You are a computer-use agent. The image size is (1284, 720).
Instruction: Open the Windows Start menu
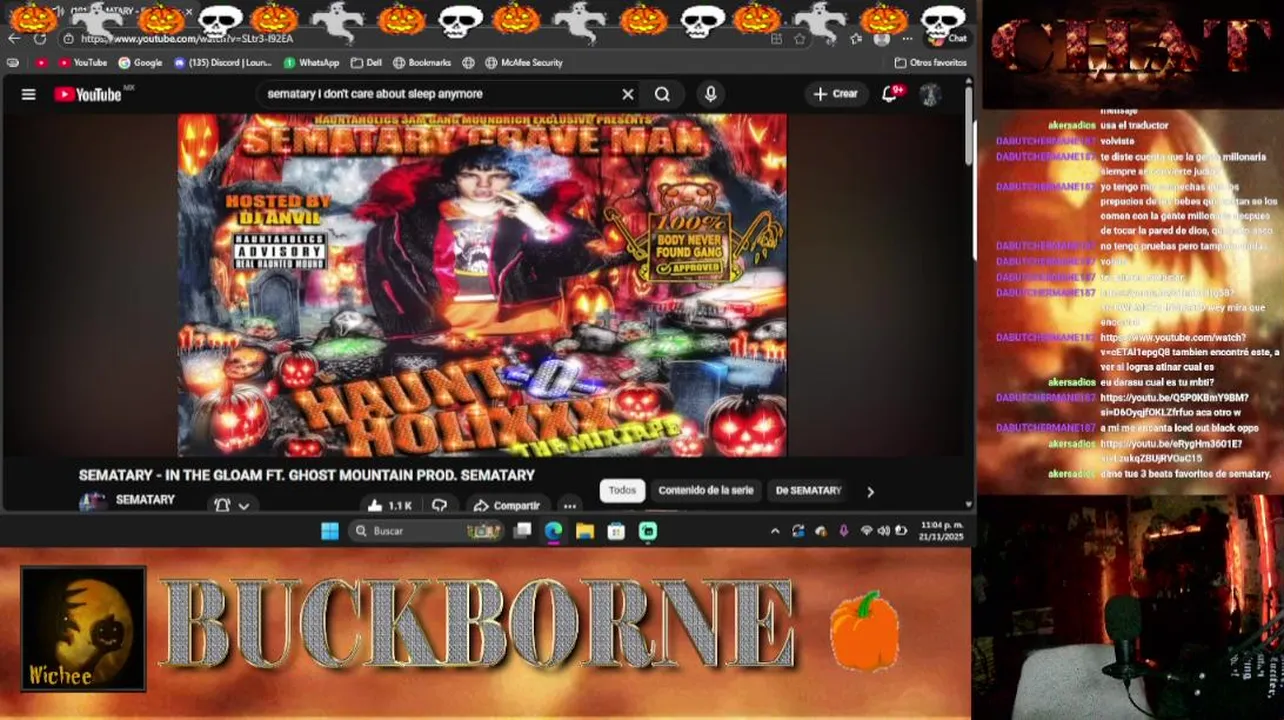329,531
